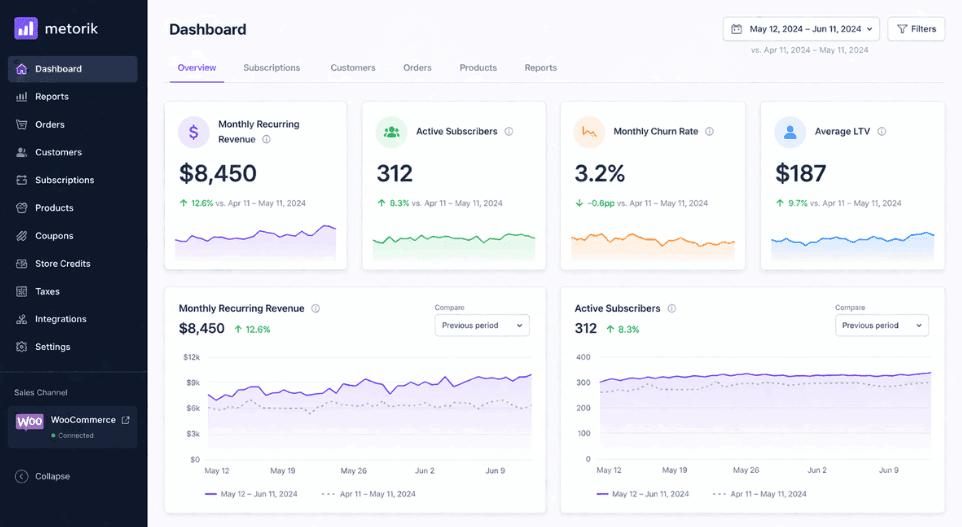Screen dimensions: 962x527
Task: Click the Connected status under WooCommerce
Action: click(x=72, y=436)
